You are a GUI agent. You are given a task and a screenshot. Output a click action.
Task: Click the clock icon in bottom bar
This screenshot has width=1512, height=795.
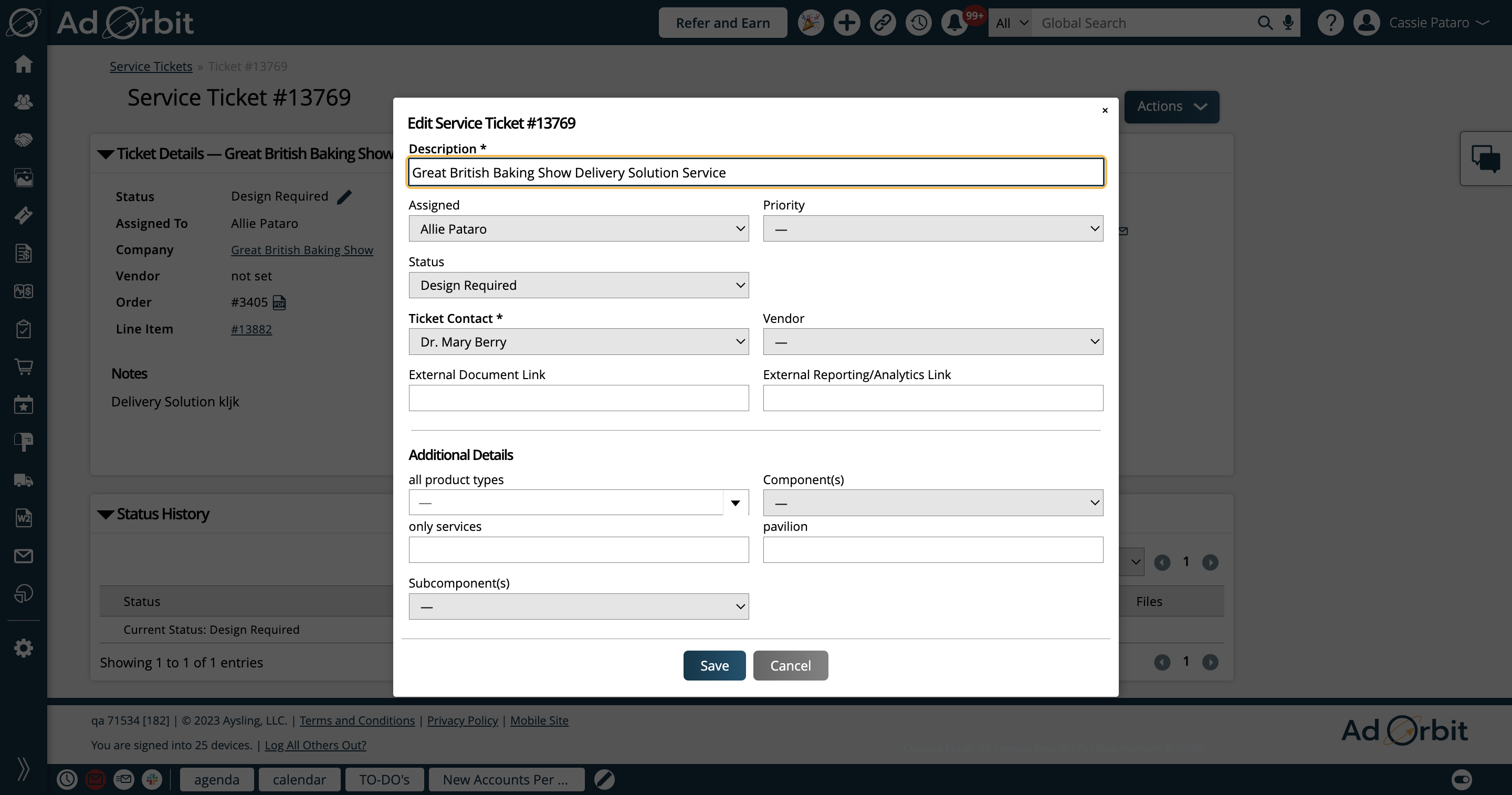[x=67, y=780]
